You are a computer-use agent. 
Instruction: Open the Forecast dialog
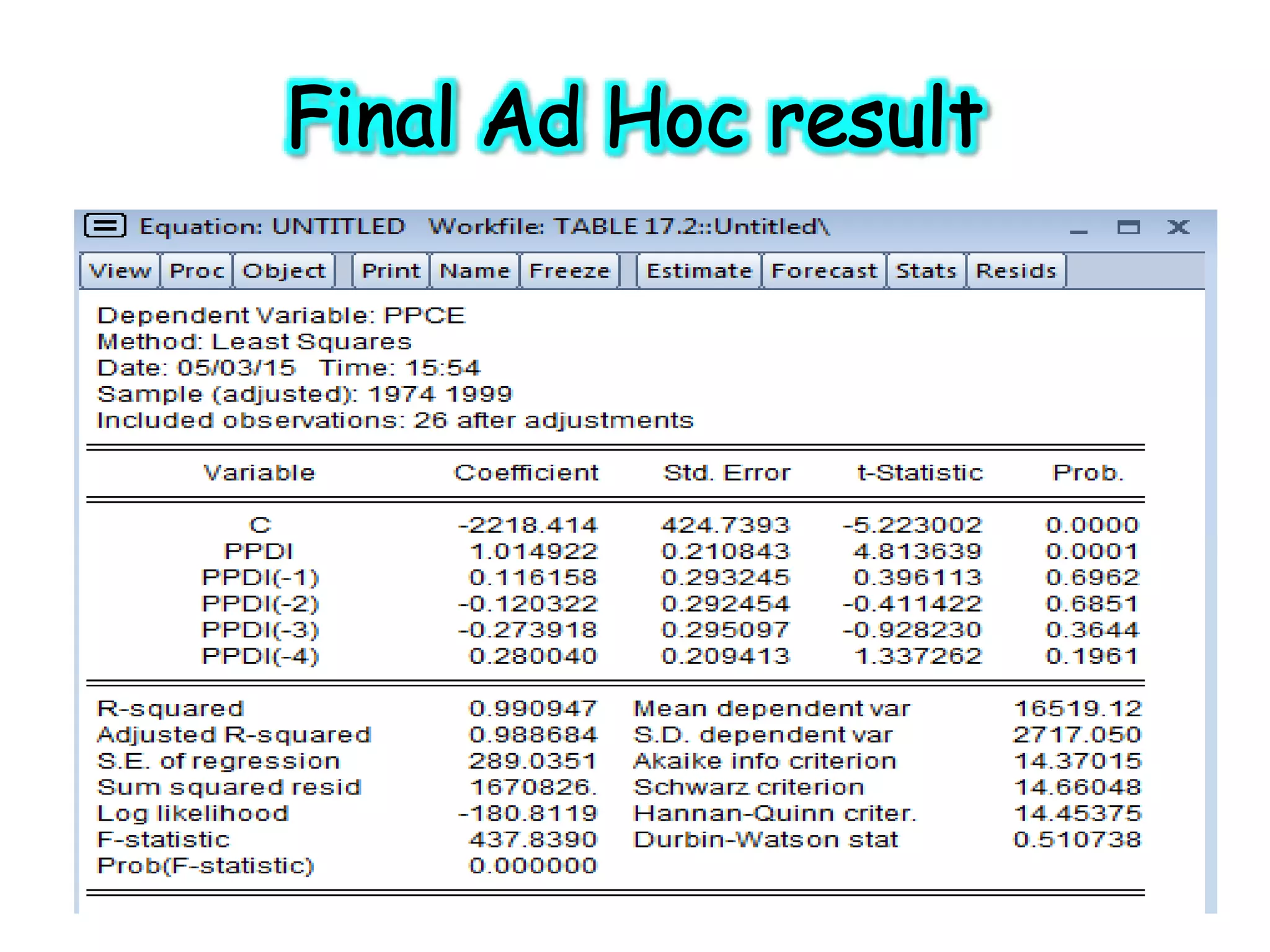click(x=824, y=271)
